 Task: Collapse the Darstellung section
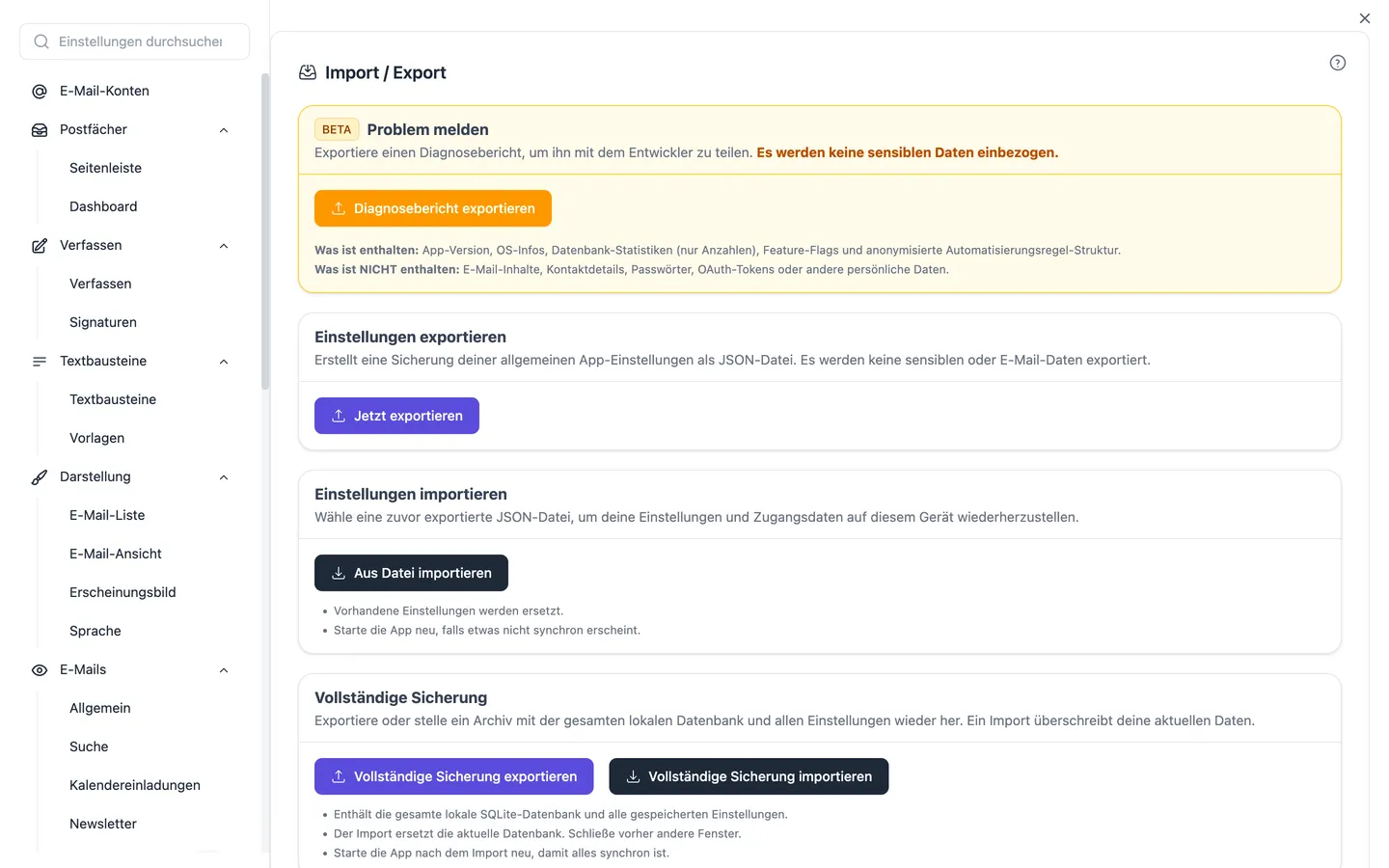click(x=224, y=477)
